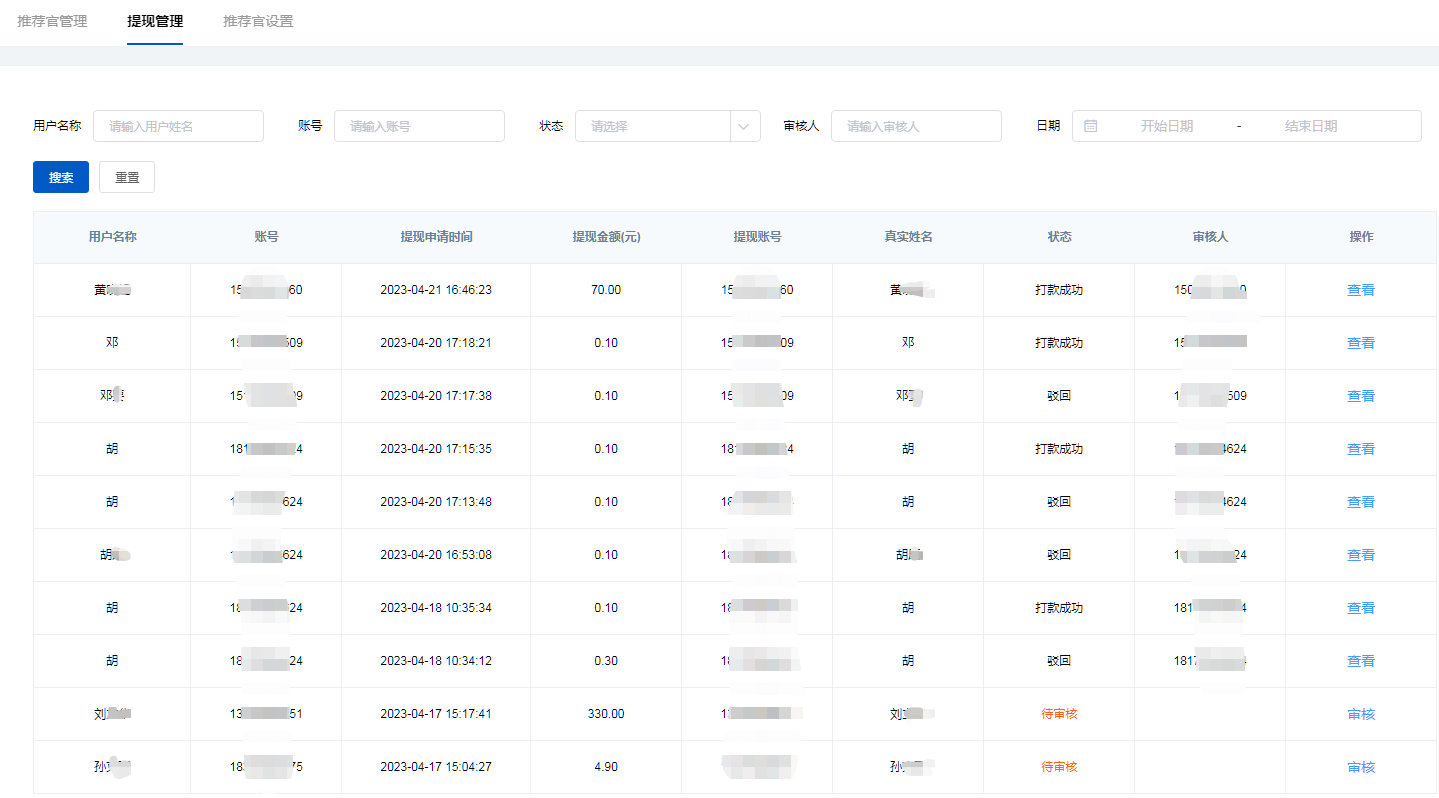The width and height of the screenshot is (1439, 798).
Task: Click 待审核 status in 330.00 row
Action: point(1059,714)
